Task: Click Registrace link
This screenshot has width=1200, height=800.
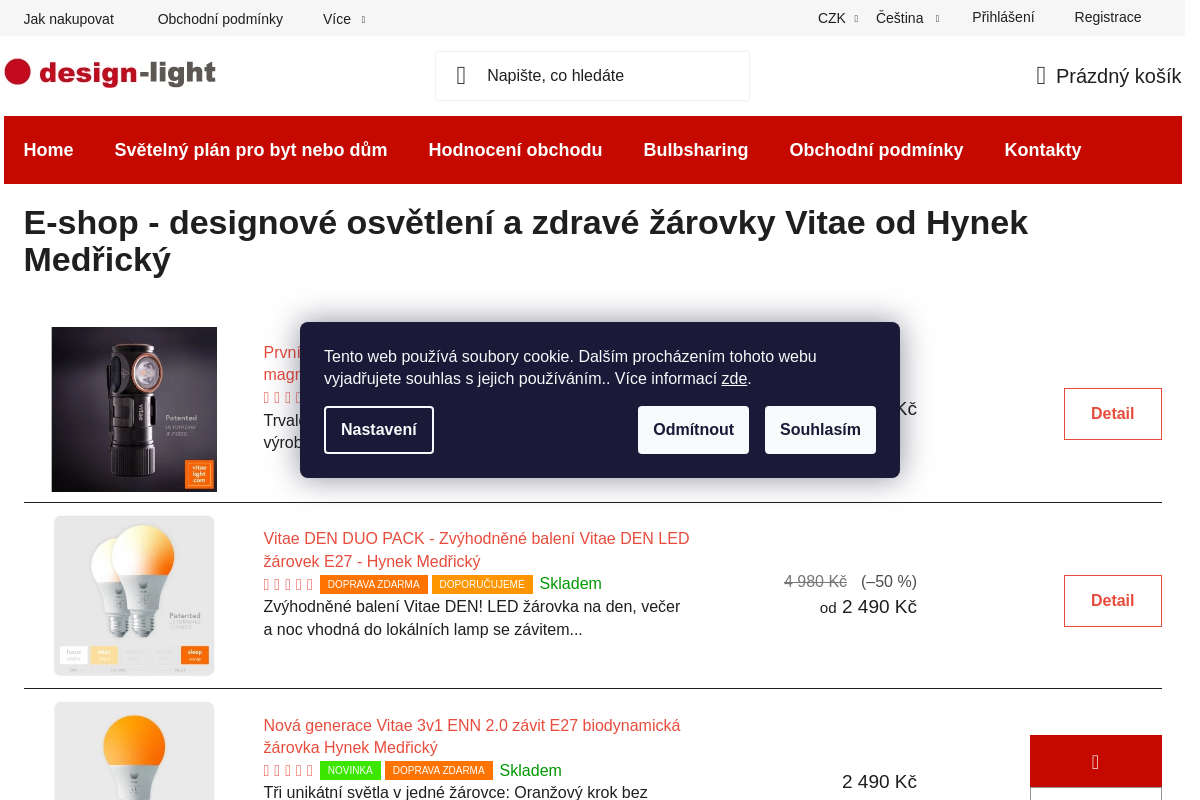Action: click(x=1108, y=17)
